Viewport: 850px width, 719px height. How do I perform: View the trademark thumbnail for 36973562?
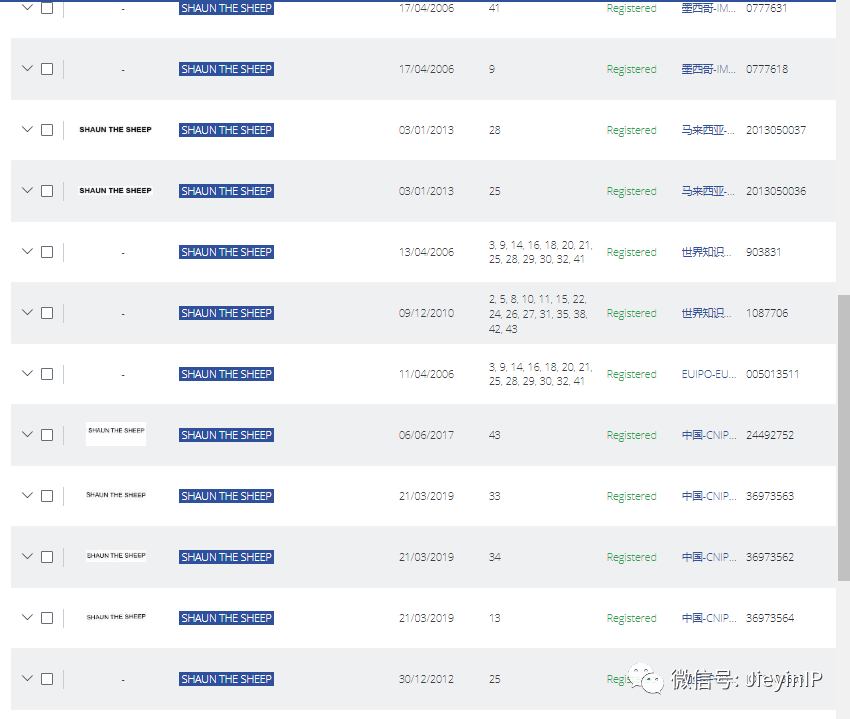click(x=116, y=555)
